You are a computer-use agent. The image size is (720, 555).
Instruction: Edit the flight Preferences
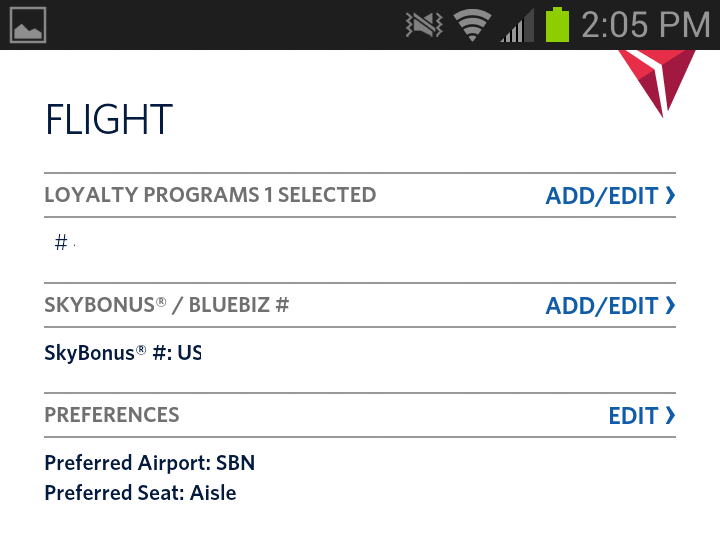click(x=633, y=416)
